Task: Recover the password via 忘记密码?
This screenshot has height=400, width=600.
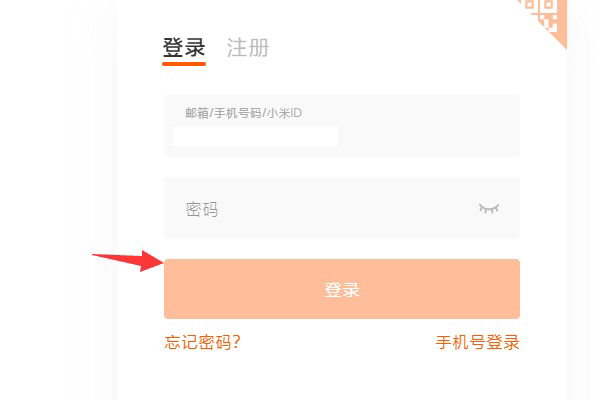Action: (202, 342)
